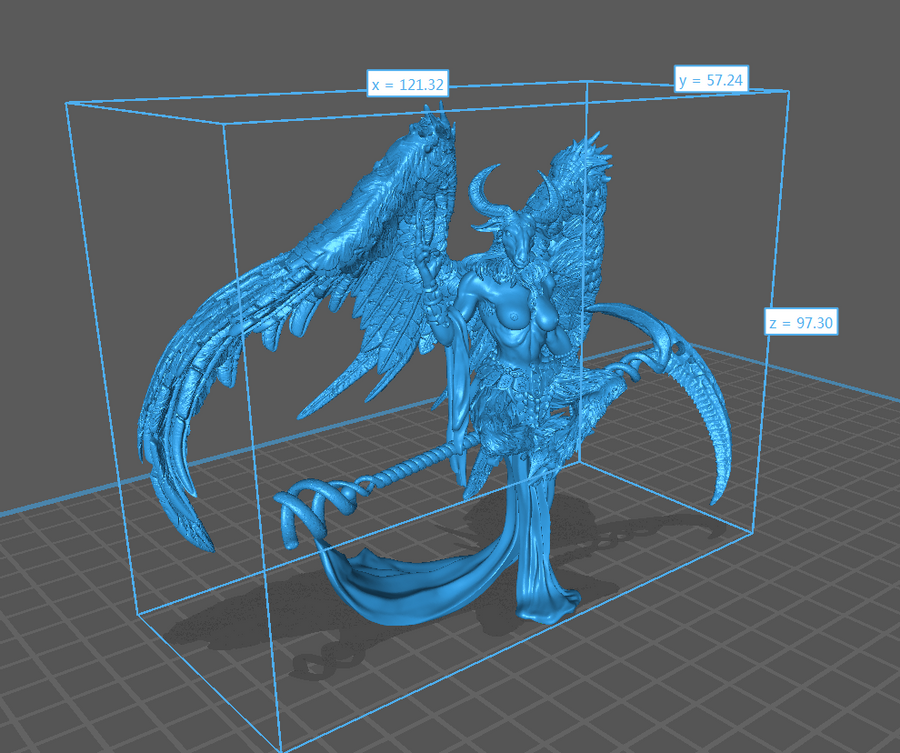
Task: Click the y = 57.24 dimension label
Action: [713, 81]
